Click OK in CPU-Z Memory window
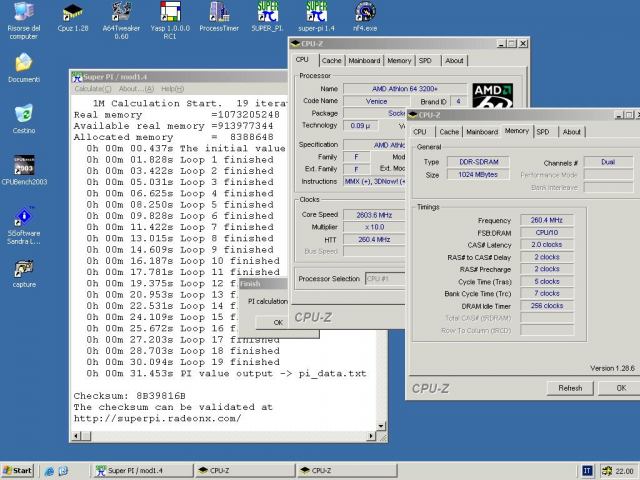 tap(620, 388)
